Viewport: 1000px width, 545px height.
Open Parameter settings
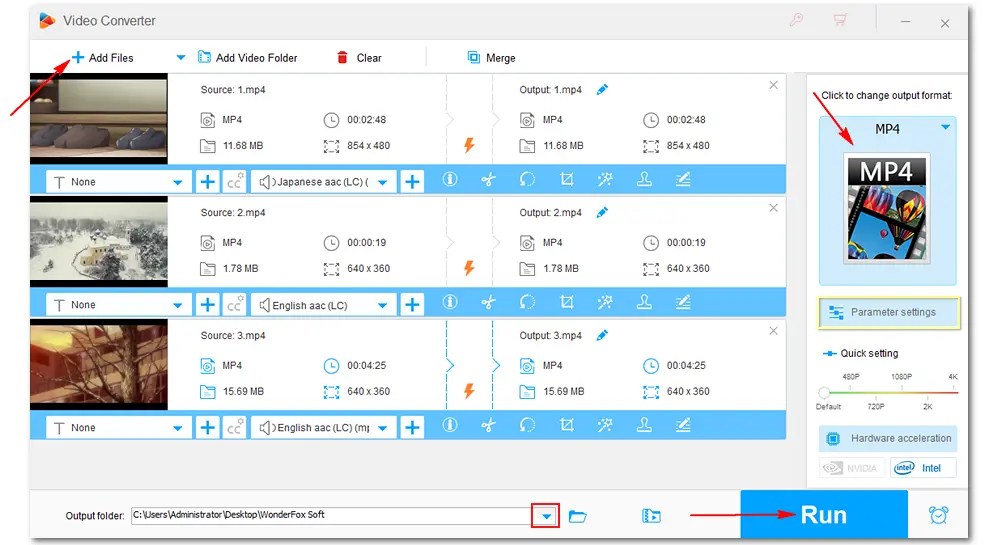[888, 312]
